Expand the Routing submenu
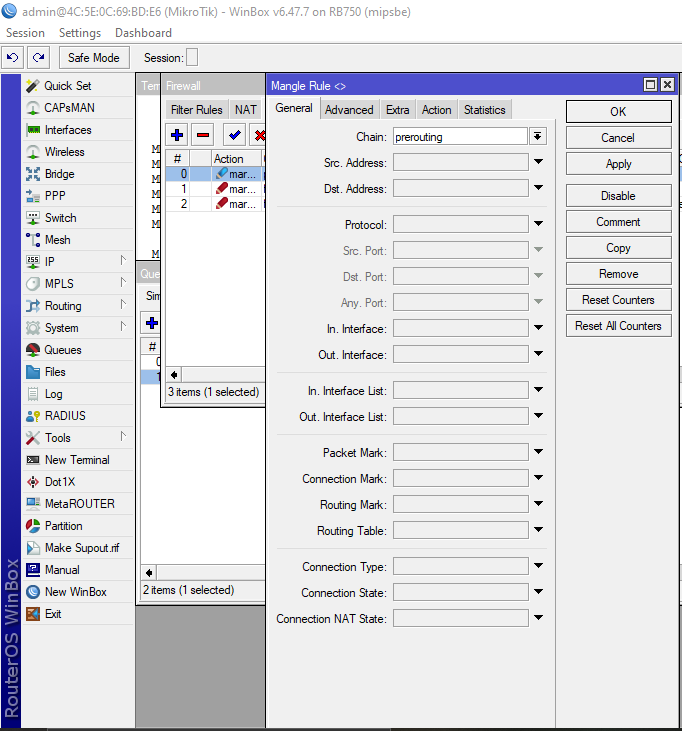Image resolution: width=682 pixels, height=731 pixels. tap(123, 305)
